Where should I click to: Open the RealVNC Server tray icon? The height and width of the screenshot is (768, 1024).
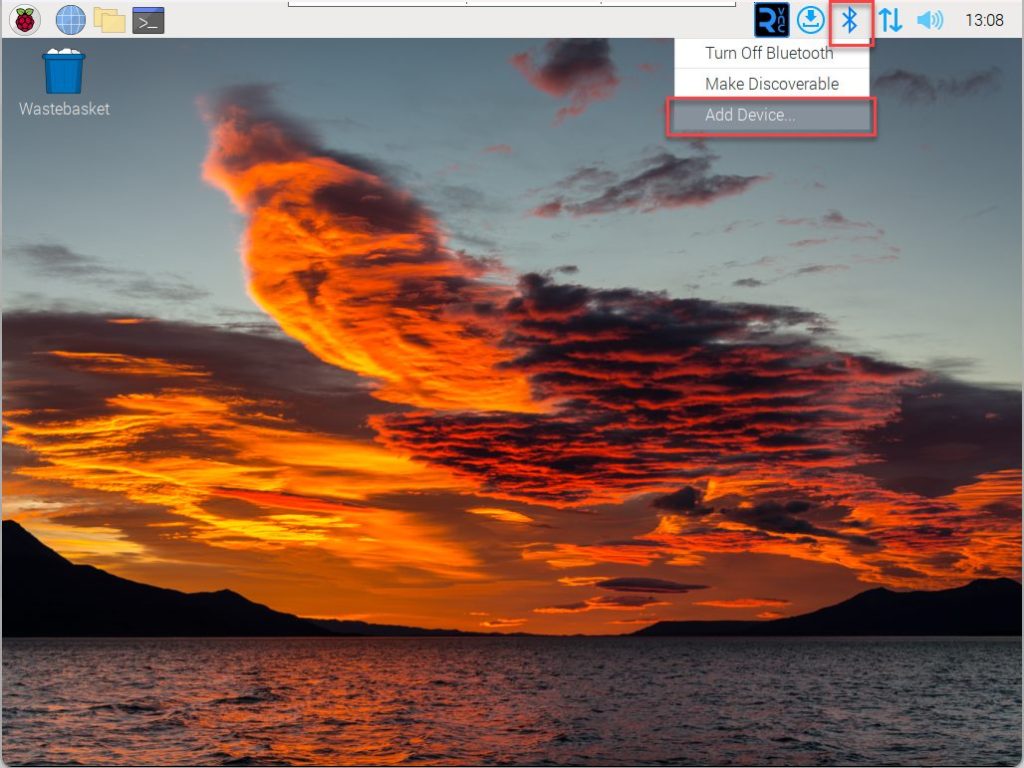(771, 20)
